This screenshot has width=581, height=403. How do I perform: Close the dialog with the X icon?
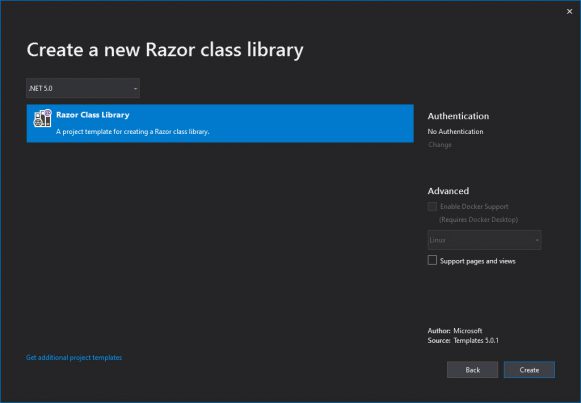point(569,11)
